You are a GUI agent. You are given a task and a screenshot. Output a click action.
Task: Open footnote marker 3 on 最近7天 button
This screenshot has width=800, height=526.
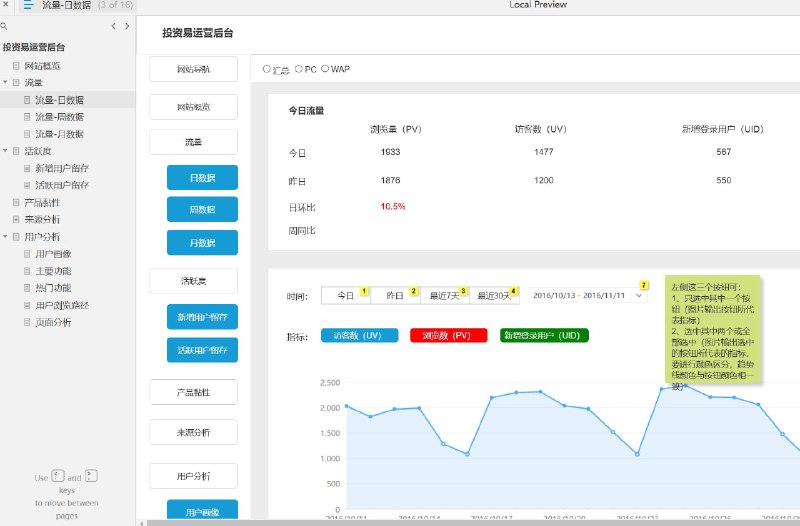point(463,291)
